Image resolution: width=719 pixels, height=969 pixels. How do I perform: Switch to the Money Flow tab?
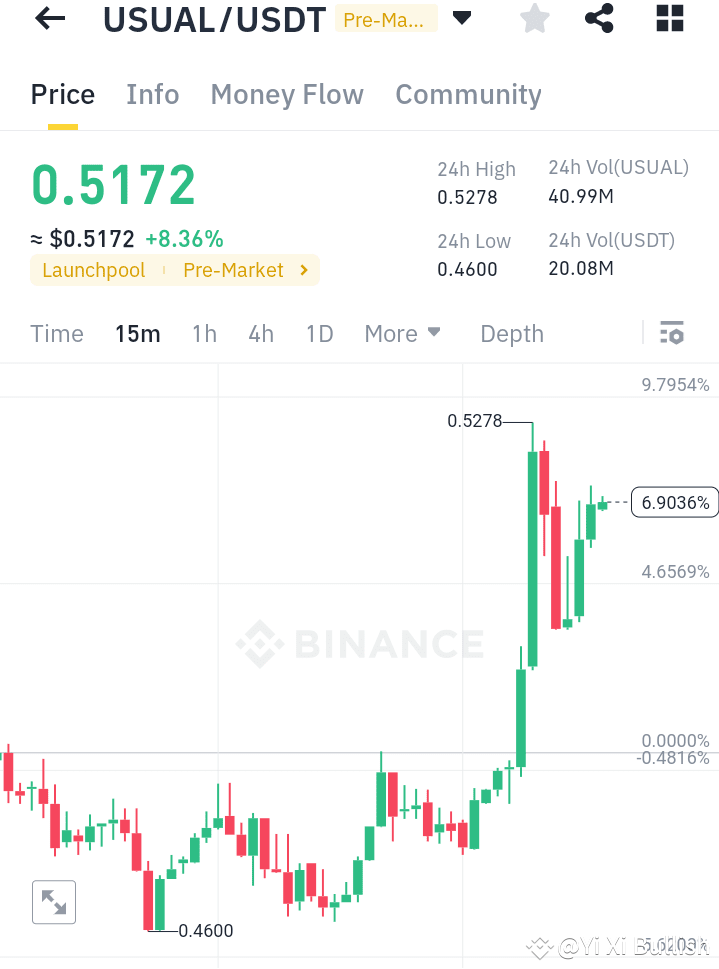287,94
